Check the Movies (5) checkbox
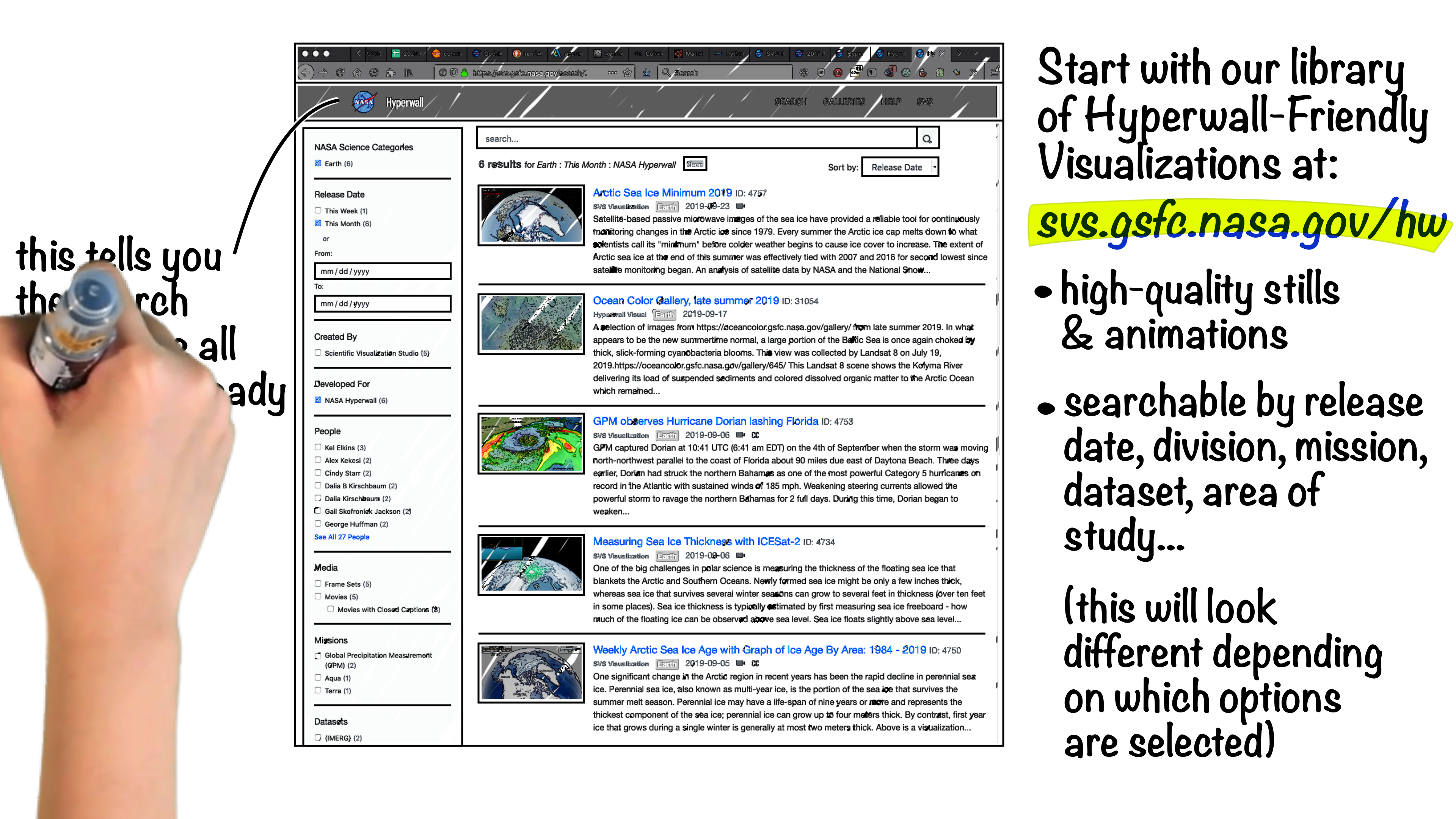 [318, 596]
